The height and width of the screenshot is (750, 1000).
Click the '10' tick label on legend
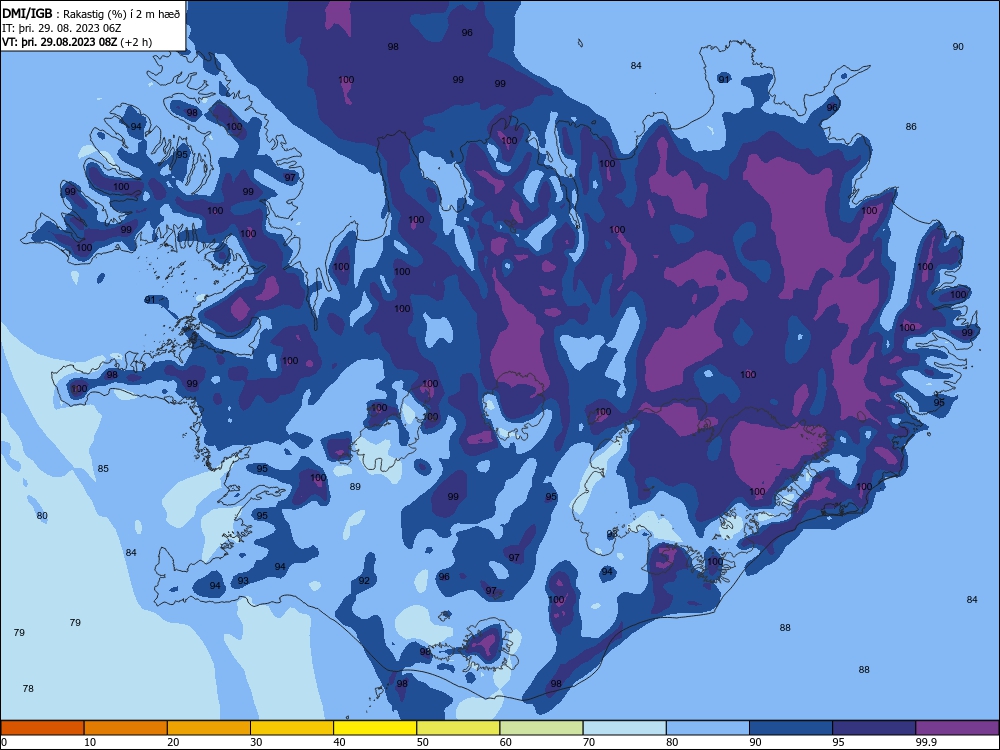pos(90,742)
